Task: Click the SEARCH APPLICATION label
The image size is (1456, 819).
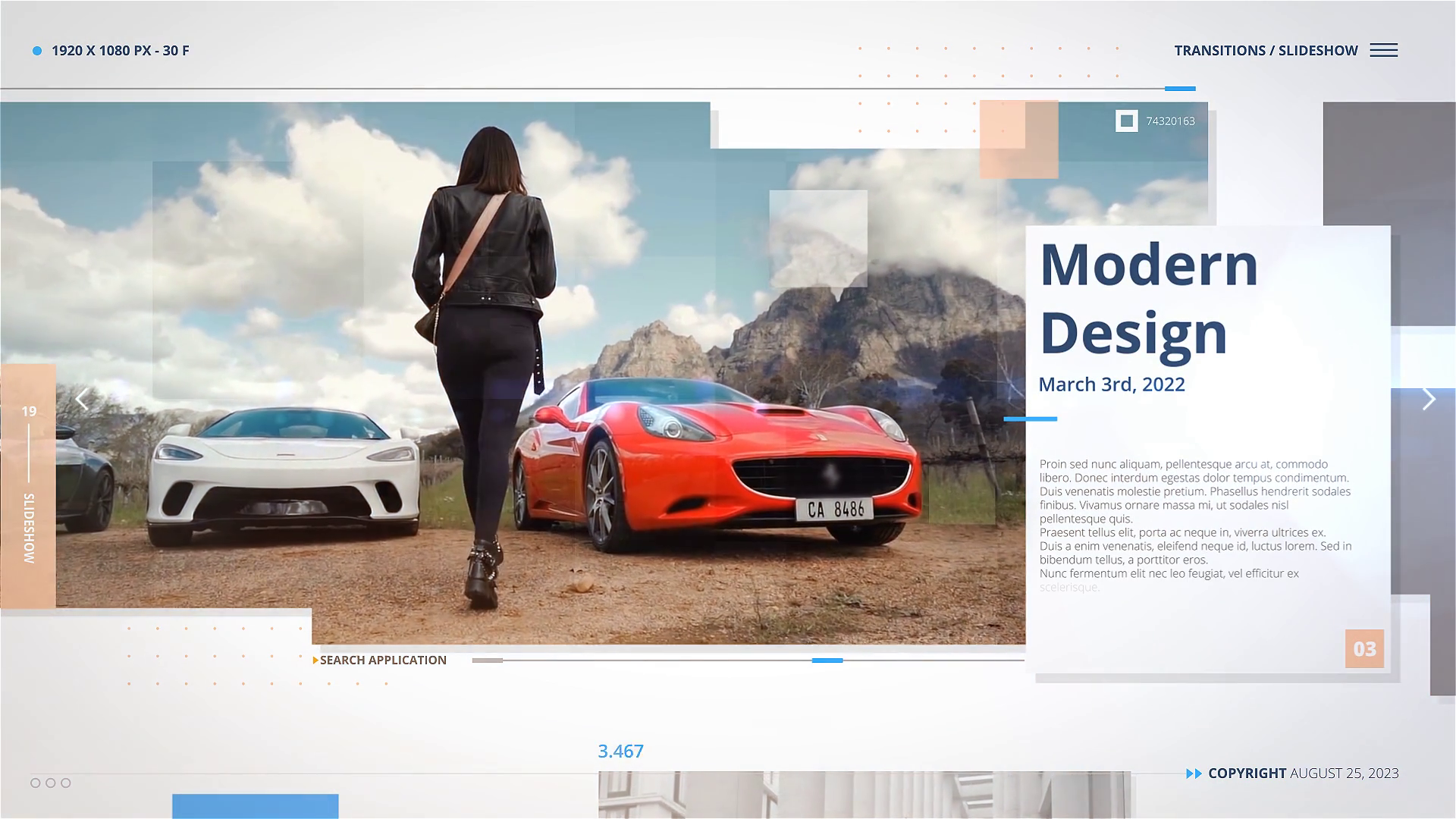Action: click(383, 661)
